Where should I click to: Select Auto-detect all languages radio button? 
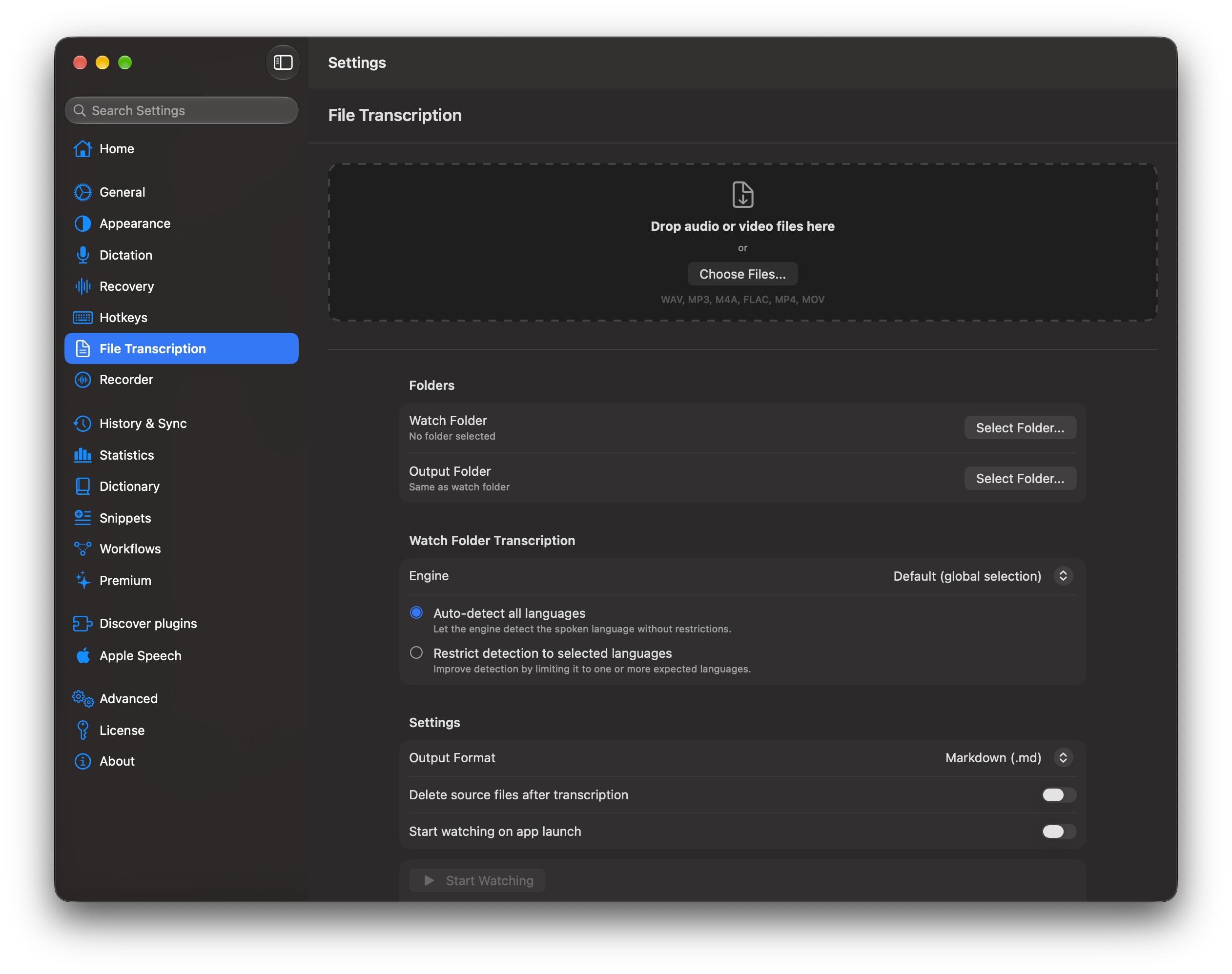click(416, 613)
